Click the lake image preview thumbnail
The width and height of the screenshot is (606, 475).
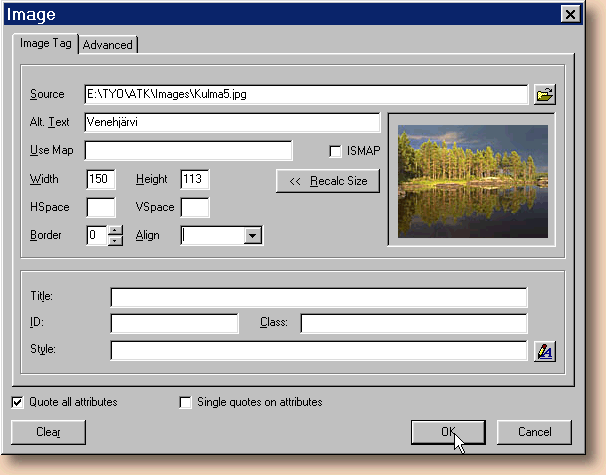tap(473, 181)
